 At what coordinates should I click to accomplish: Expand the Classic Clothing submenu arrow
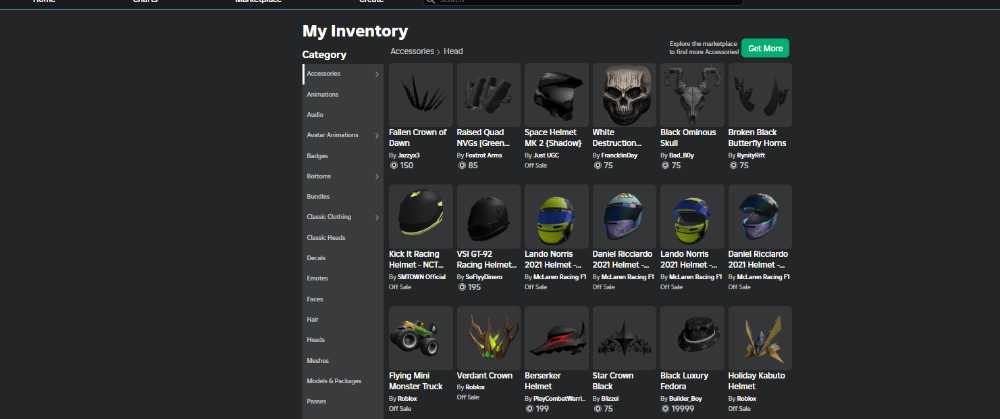click(x=377, y=217)
